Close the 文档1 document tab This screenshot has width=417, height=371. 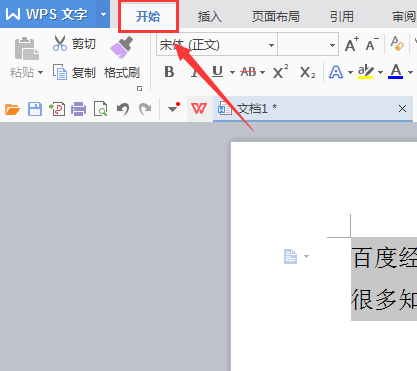tap(402, 109)
